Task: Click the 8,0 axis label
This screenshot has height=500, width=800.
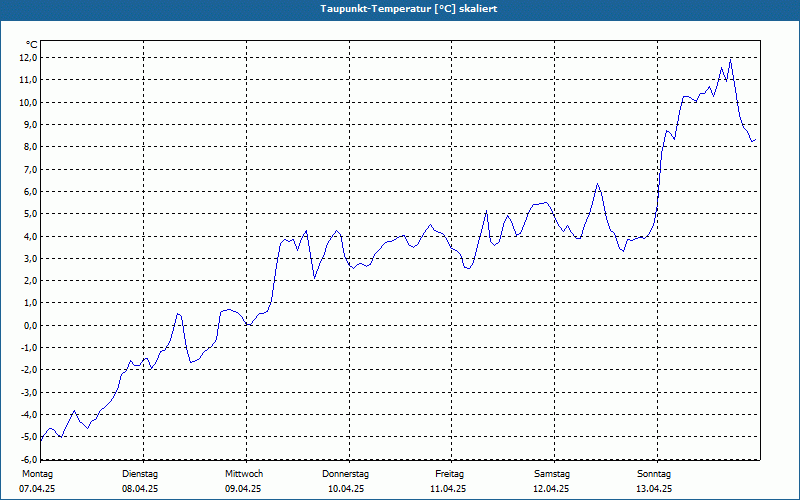Action: click(30, 147)
